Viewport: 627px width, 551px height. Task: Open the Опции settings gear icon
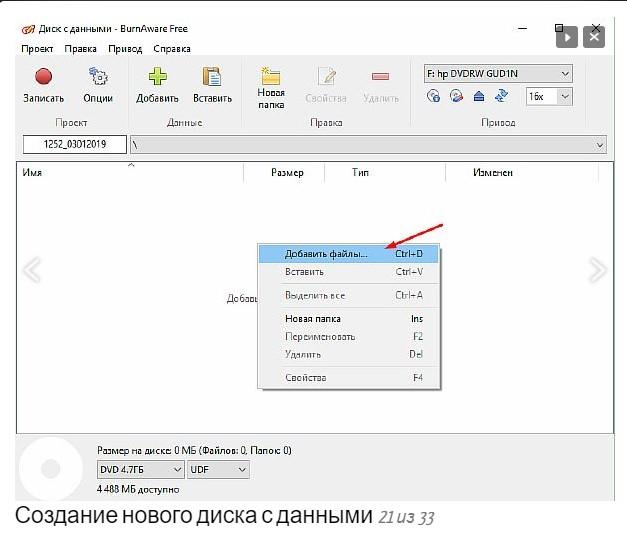pyautogui.click(x=98, y=76)
